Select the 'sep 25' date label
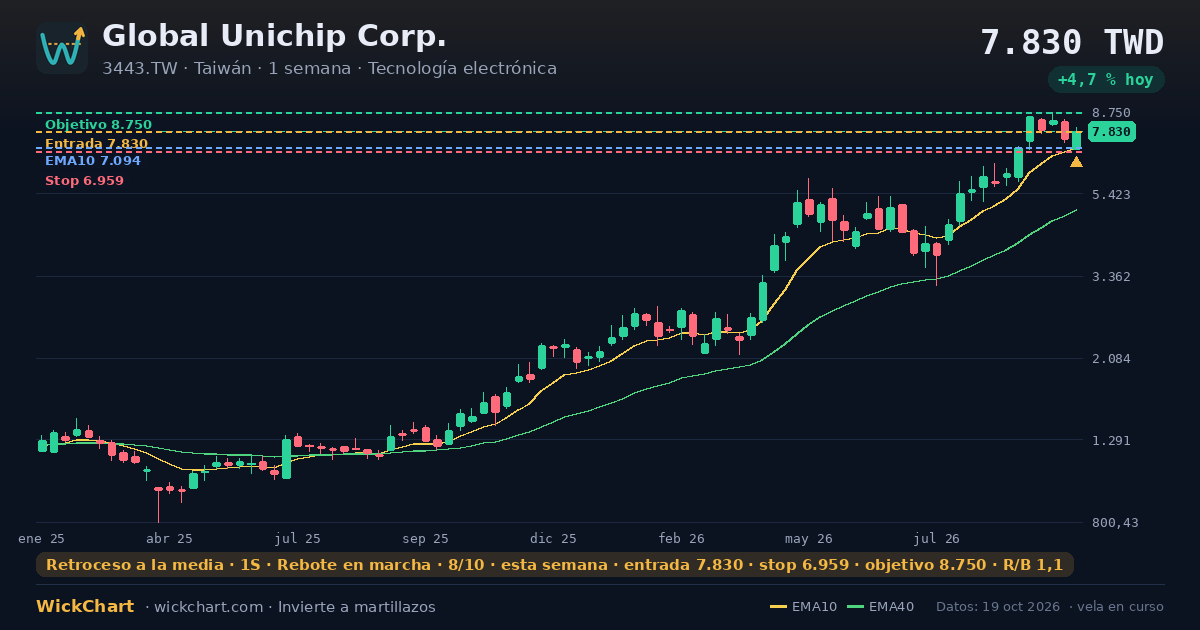The image size is (1200, 630). [425, 539]
